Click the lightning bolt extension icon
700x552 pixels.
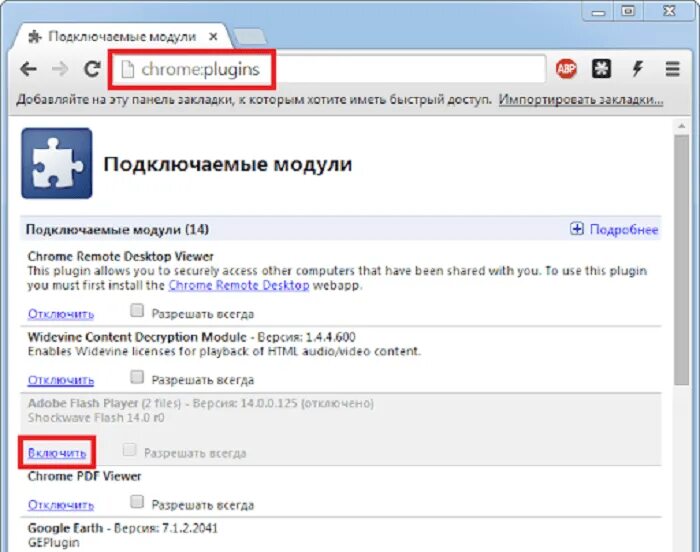pos(638,69)
